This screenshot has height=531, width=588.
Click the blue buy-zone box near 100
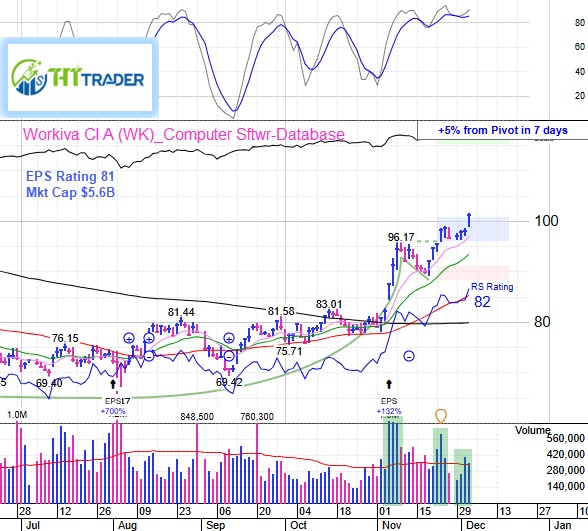[472, 229]
